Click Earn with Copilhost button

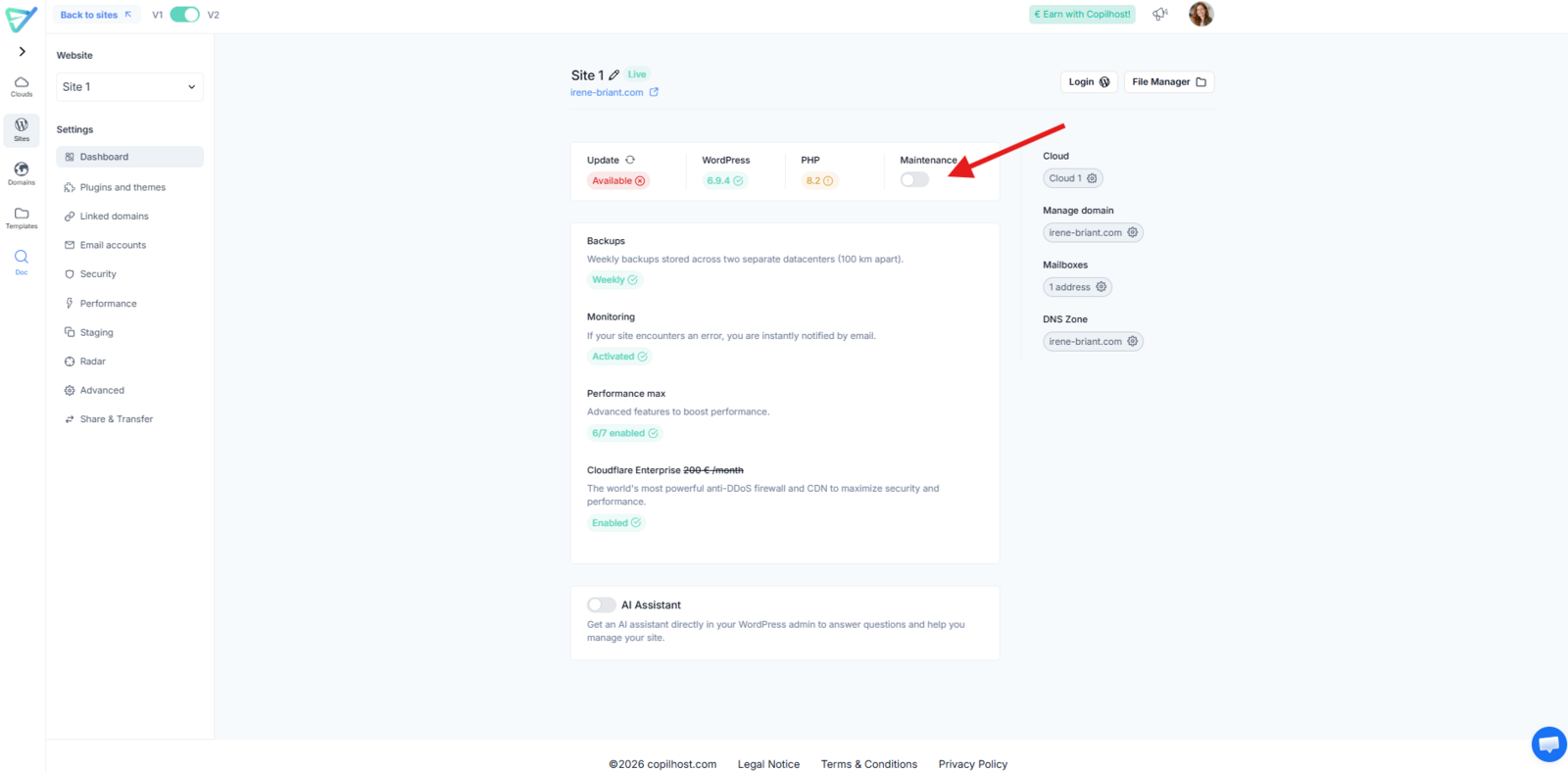pyautogui.click(x=1082, y=15)
